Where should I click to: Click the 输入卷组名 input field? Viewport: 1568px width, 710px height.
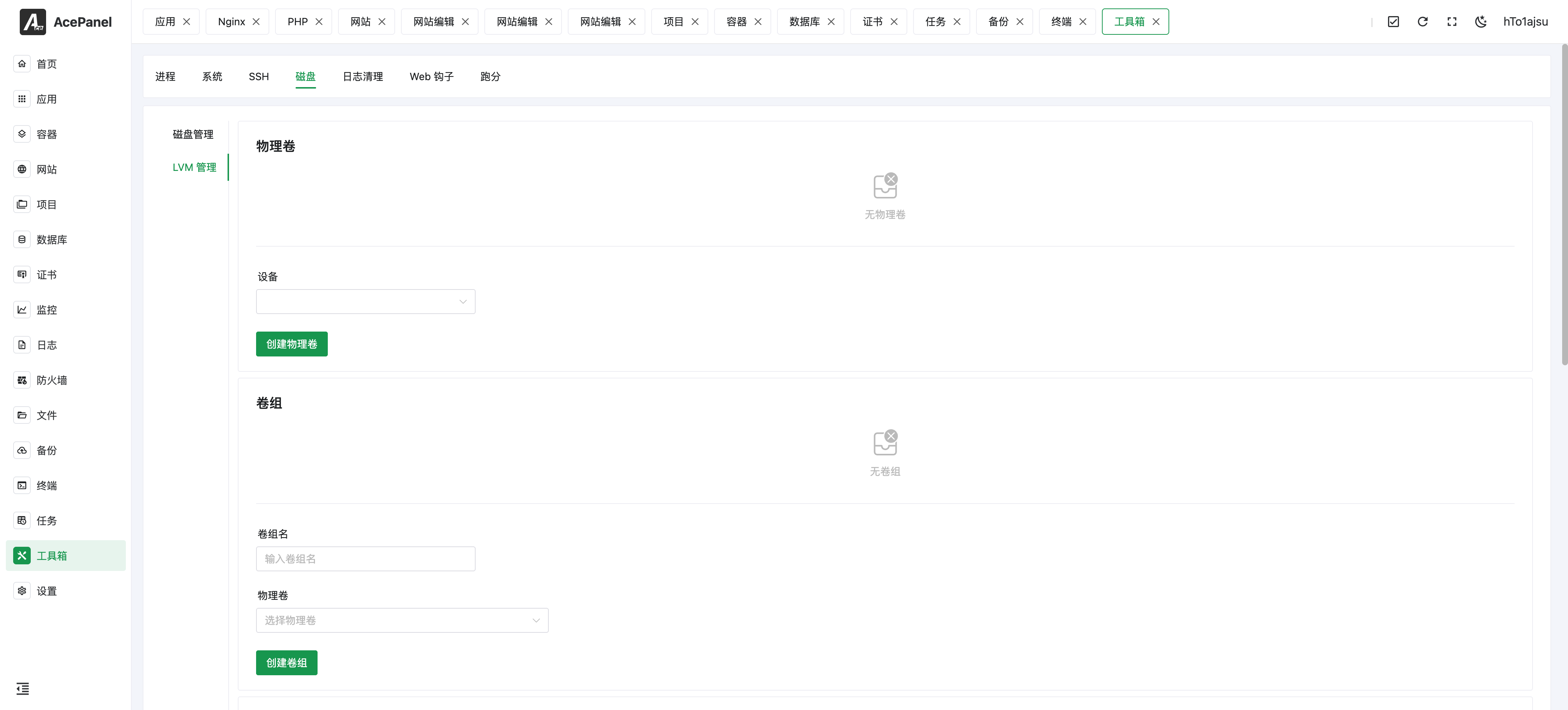(x=365, y=558)
